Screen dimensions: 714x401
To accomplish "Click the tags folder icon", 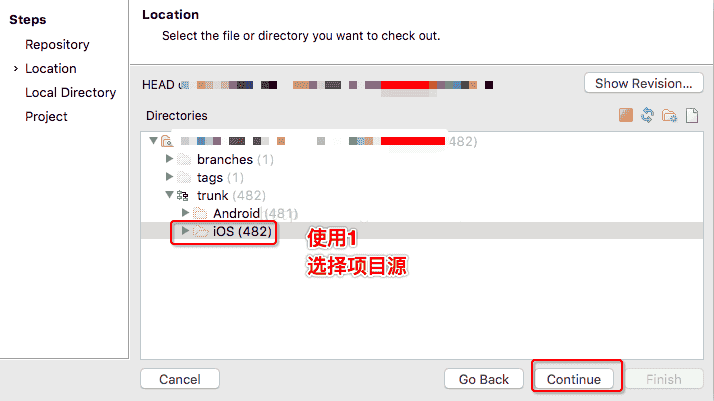I will (x=184, y=178).
